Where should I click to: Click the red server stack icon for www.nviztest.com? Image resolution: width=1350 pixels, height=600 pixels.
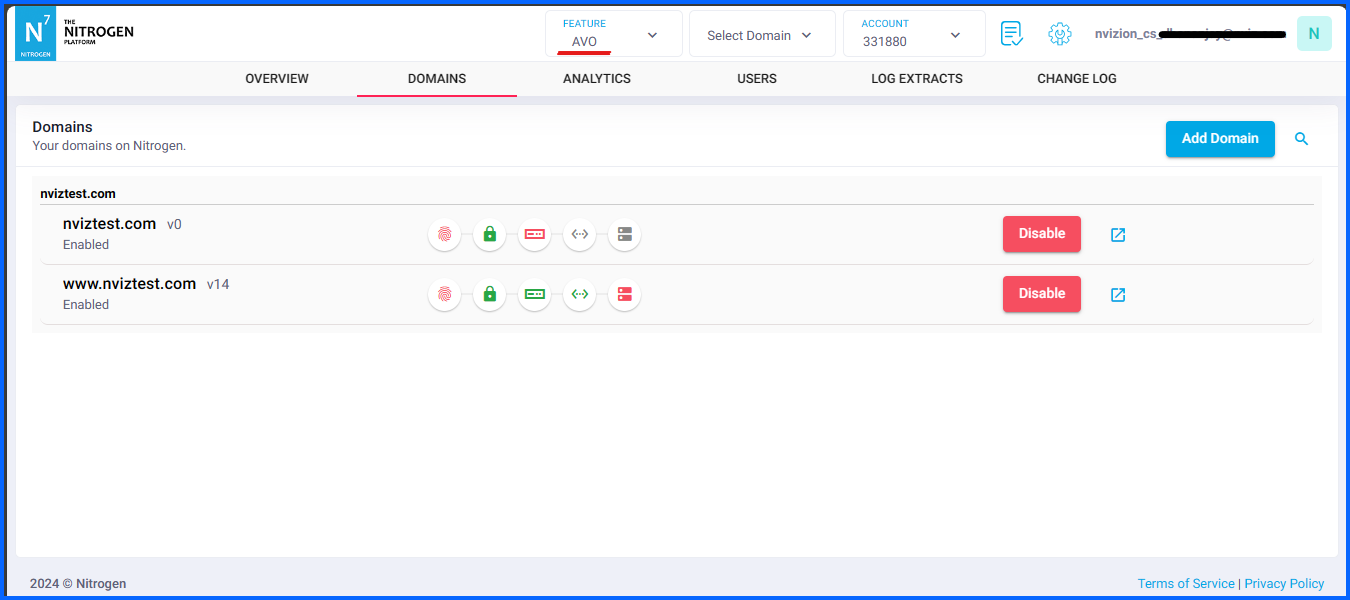(624, 294)
